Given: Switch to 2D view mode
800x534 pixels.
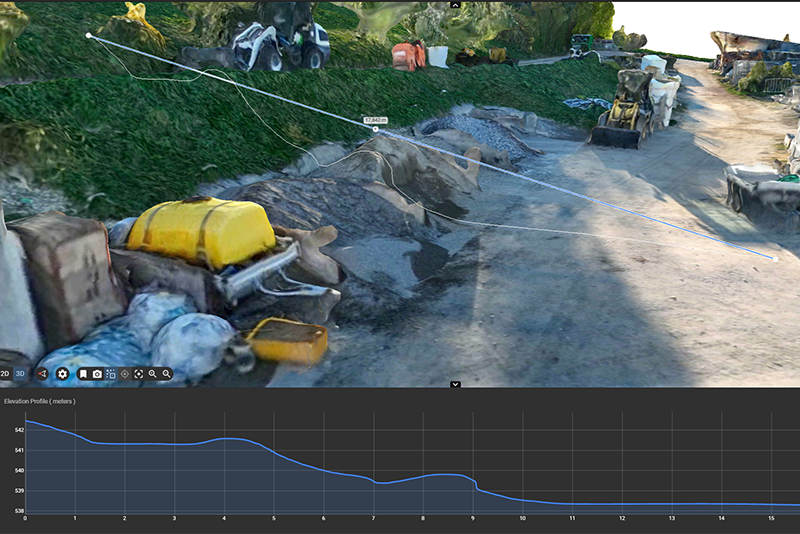Looking at the screenshot, I should [5, 374].
